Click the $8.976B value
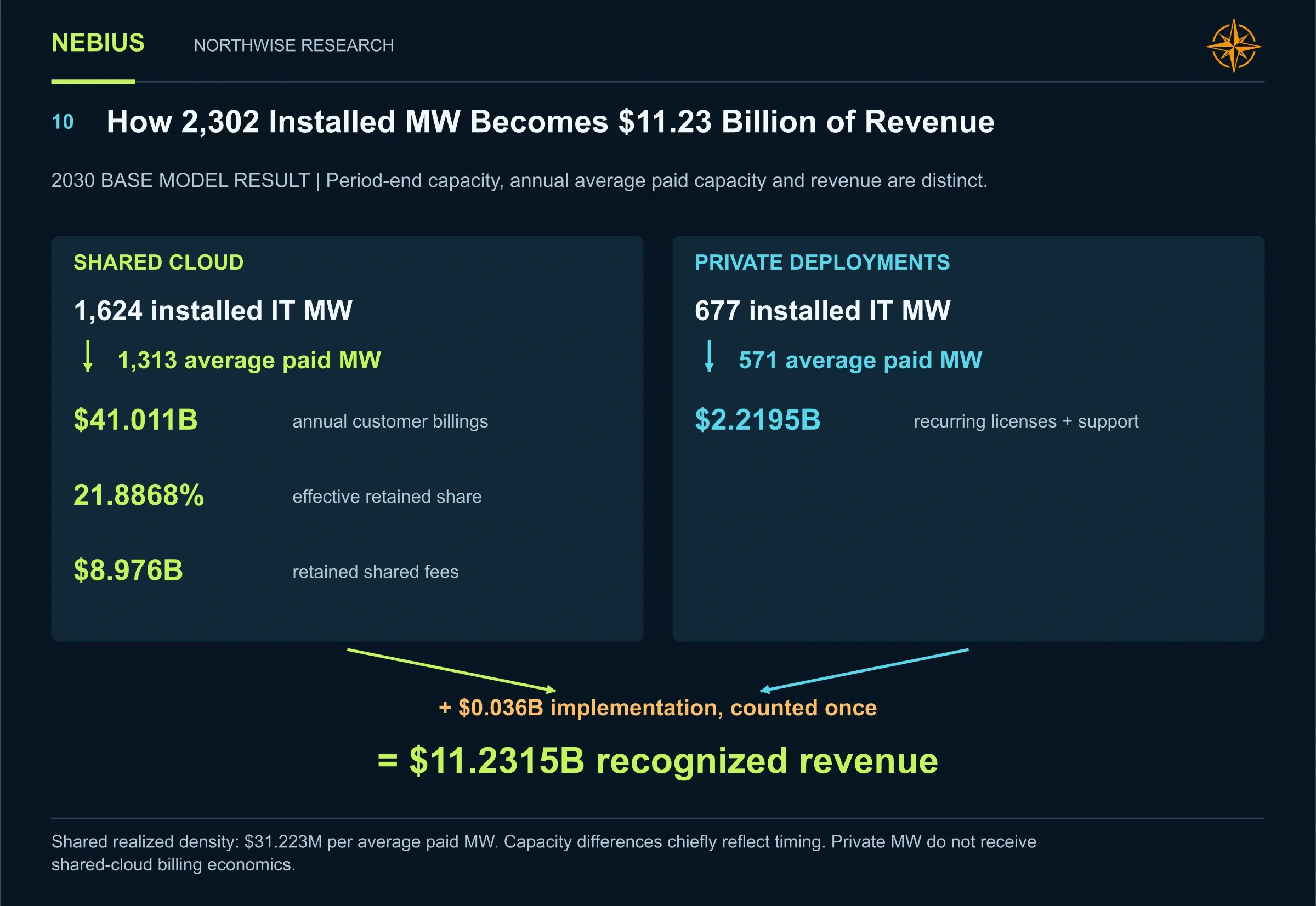This screenshot has height=906, width=1316. (128, 570)
